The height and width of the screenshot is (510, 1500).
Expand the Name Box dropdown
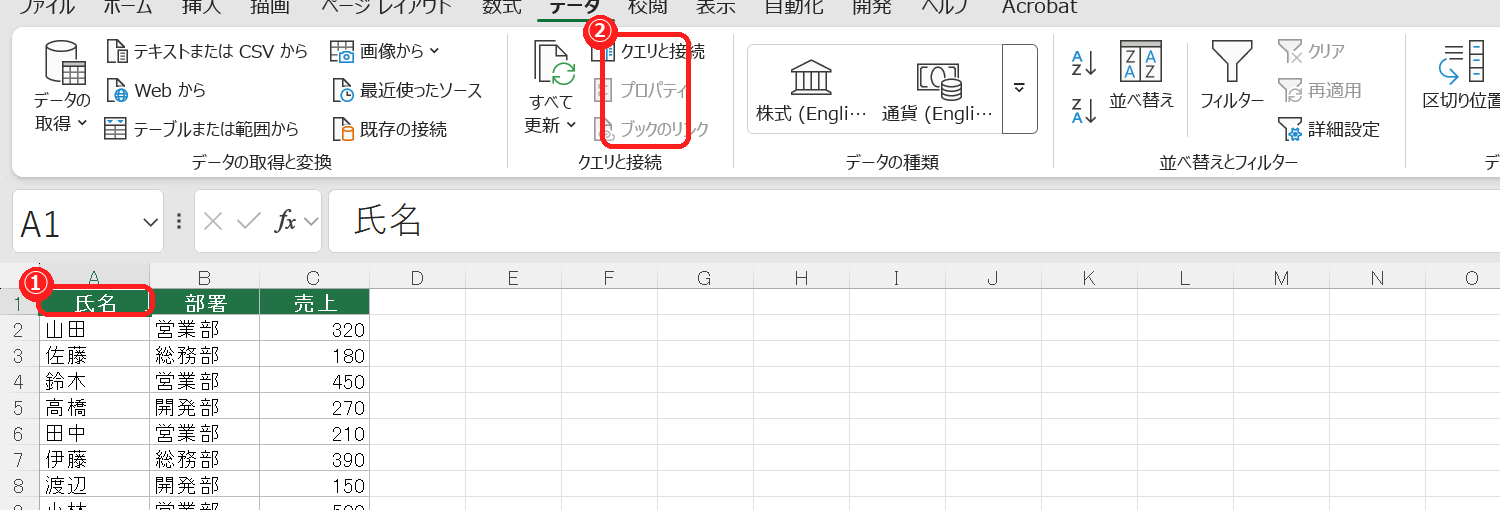tap(150, 222)
